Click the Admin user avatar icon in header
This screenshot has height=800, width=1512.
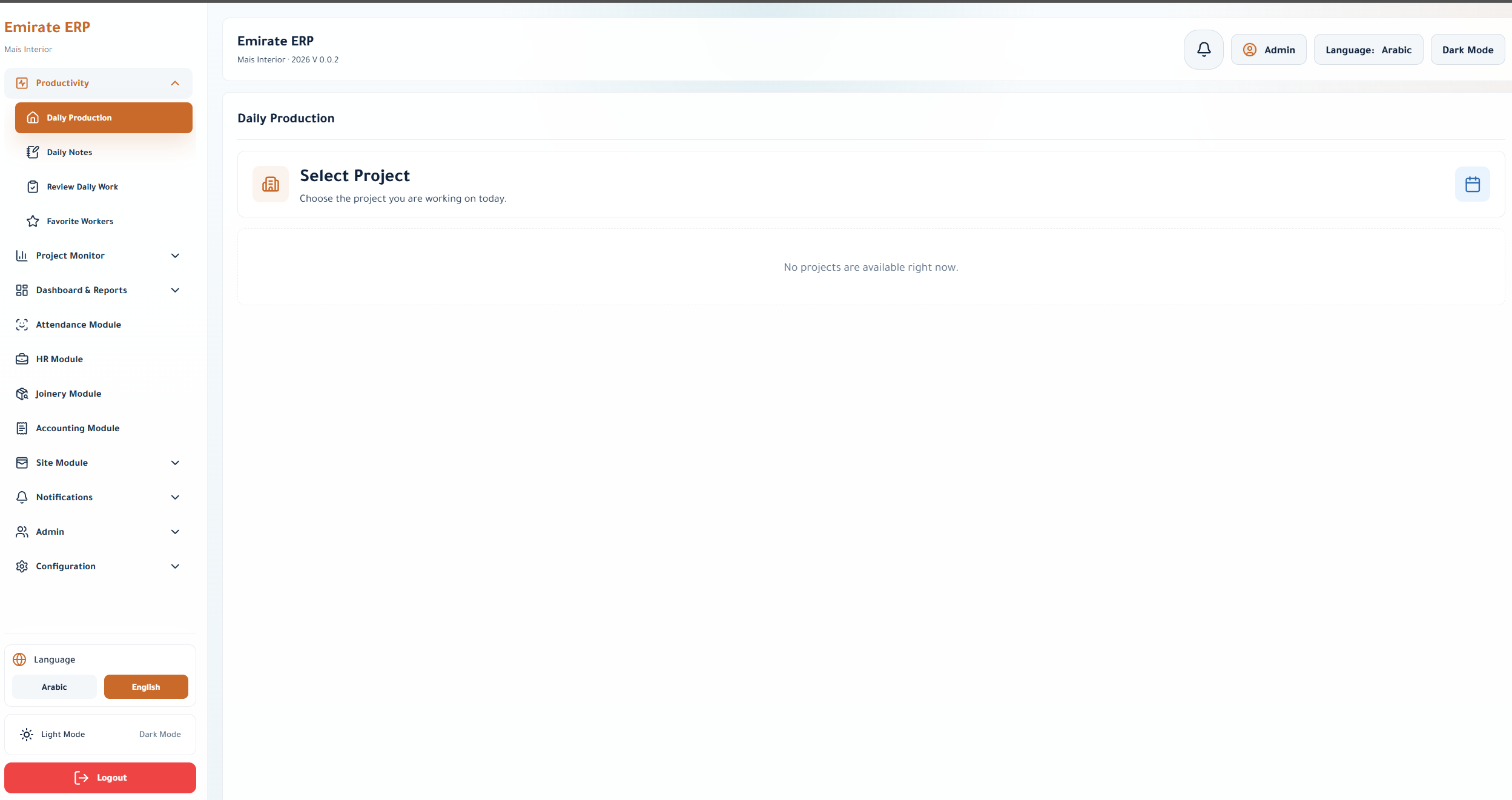[1249, 50]
